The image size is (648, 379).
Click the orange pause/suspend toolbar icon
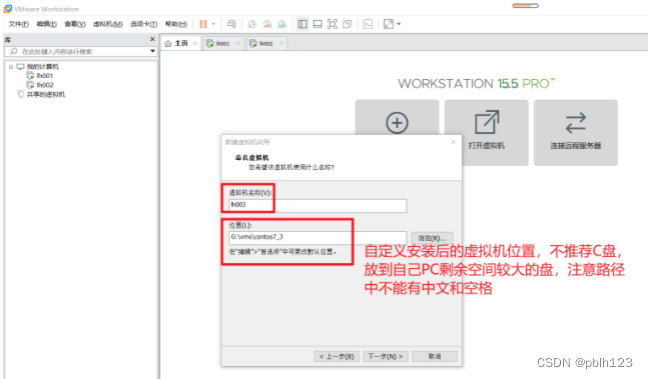point(203,24)
